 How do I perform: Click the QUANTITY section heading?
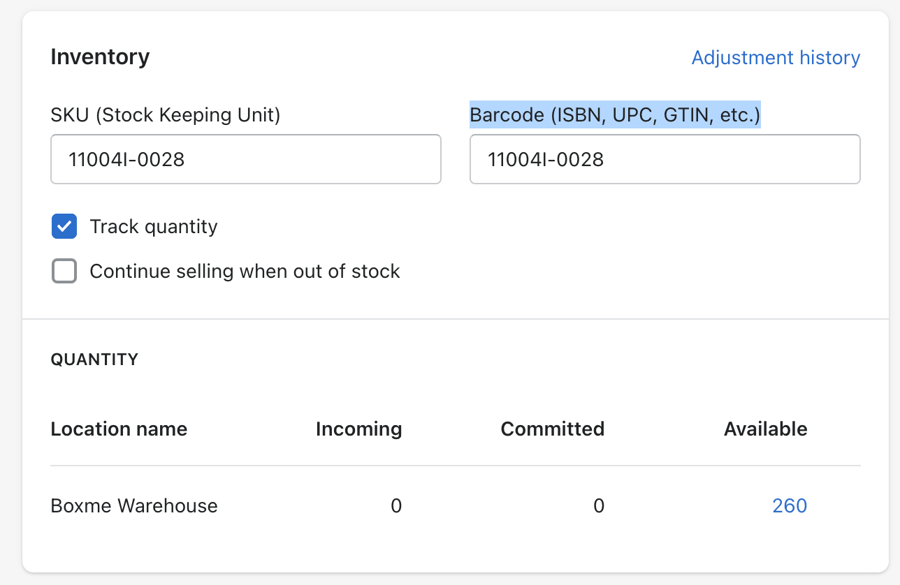(94, 359)
